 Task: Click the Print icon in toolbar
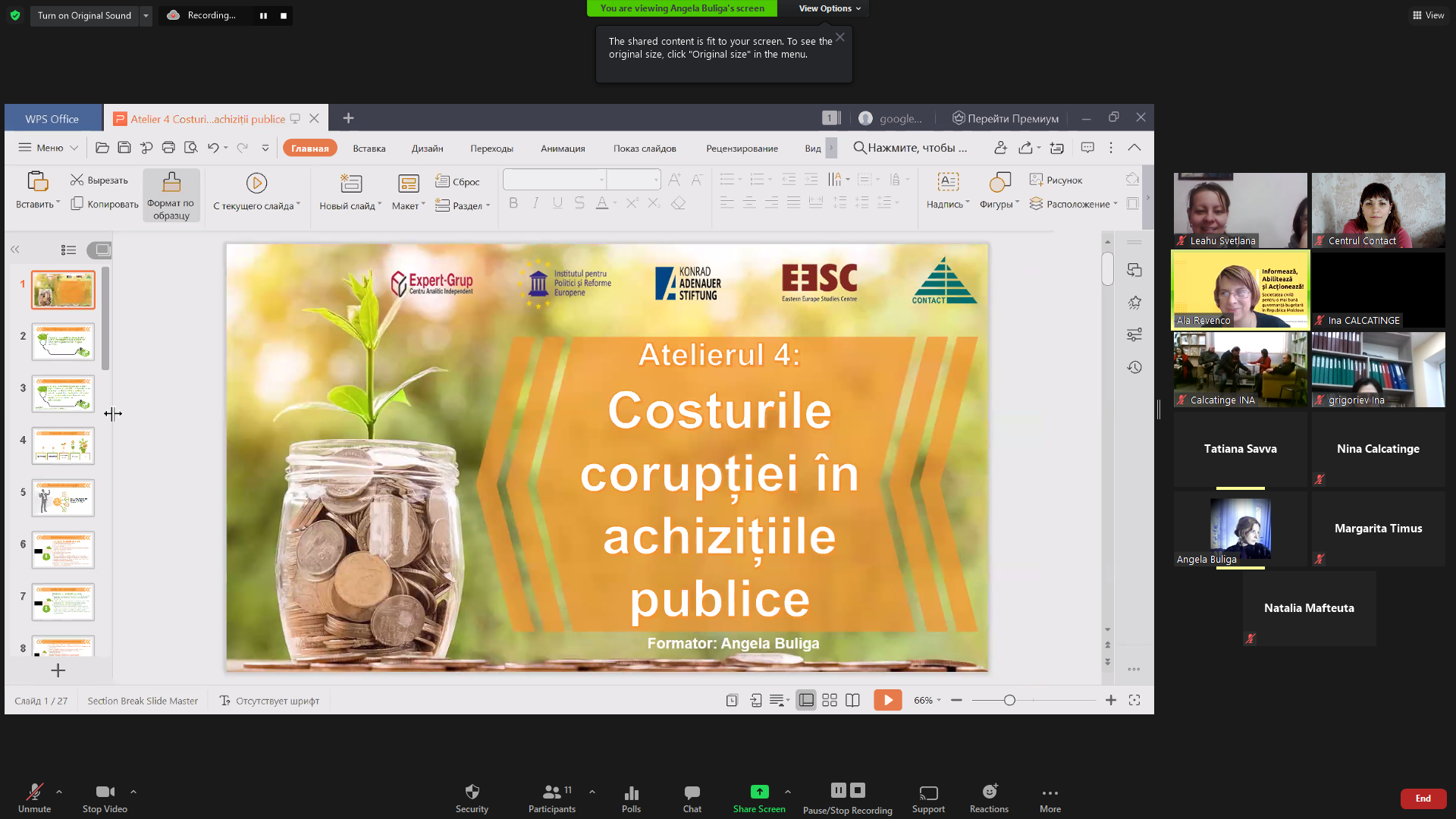pos(168,148)
